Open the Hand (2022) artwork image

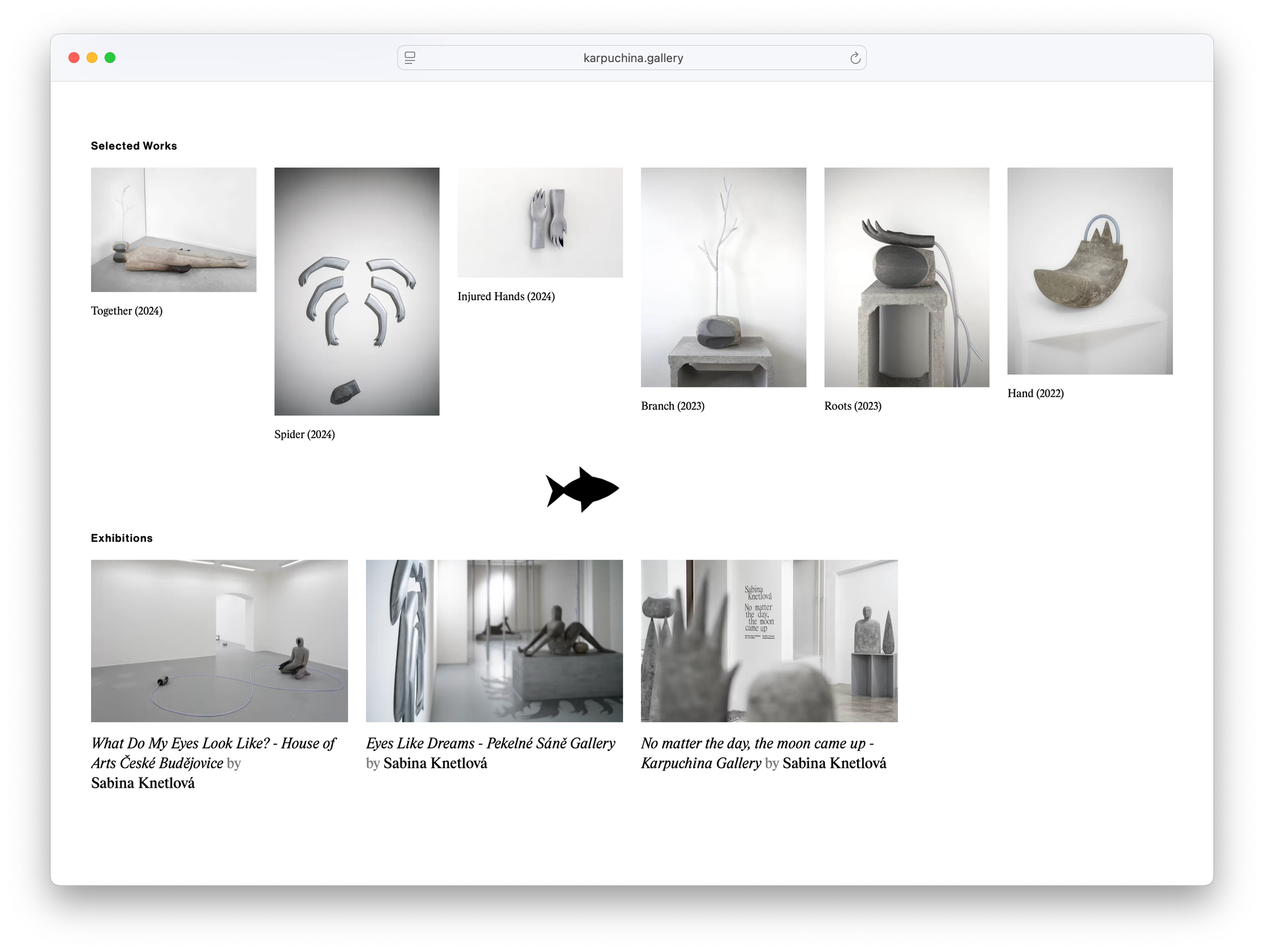pos(1090,271)
